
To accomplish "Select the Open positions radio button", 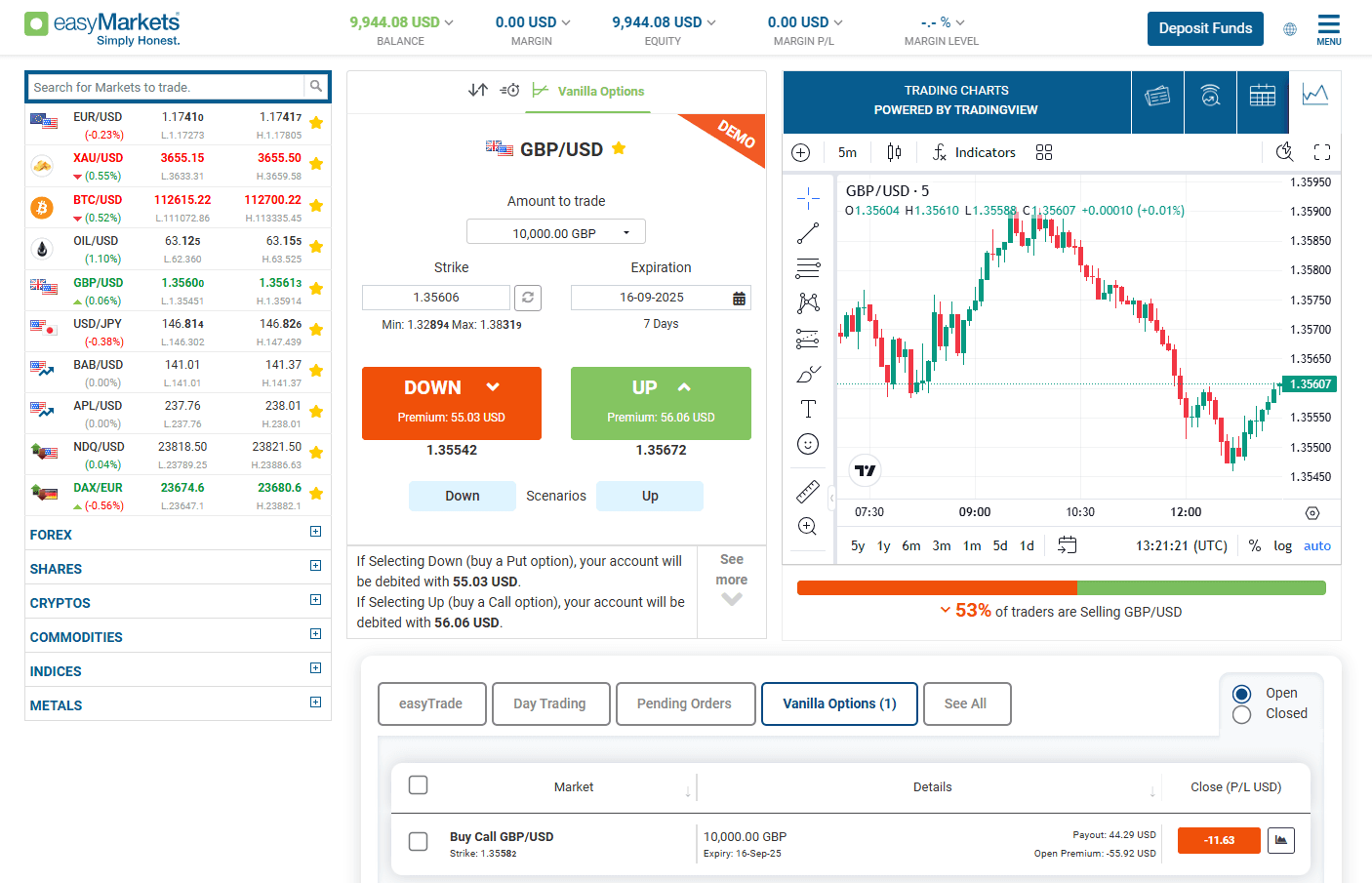I will pos(1242,694).
